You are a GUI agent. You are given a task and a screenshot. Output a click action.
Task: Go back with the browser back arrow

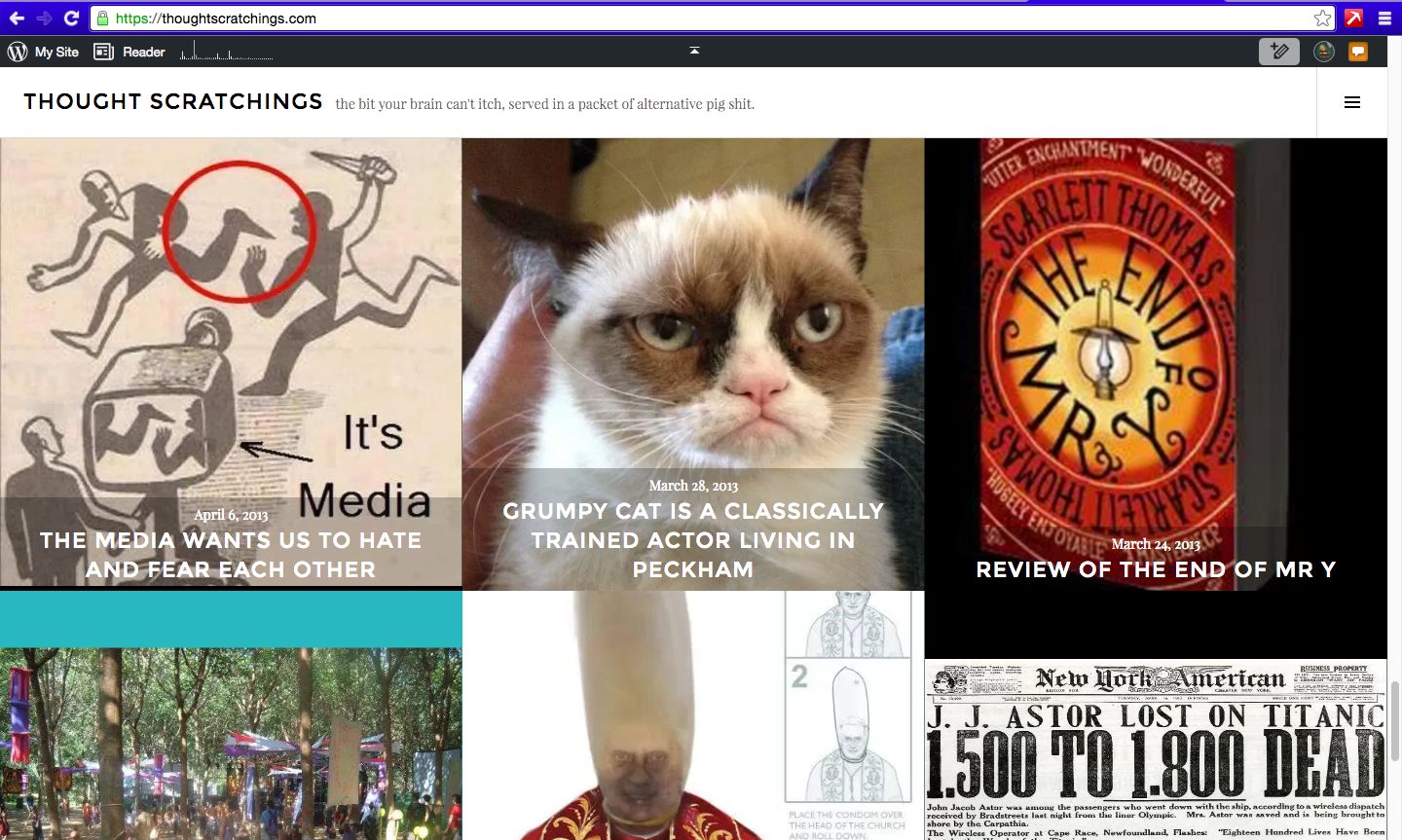coord(17,18)
